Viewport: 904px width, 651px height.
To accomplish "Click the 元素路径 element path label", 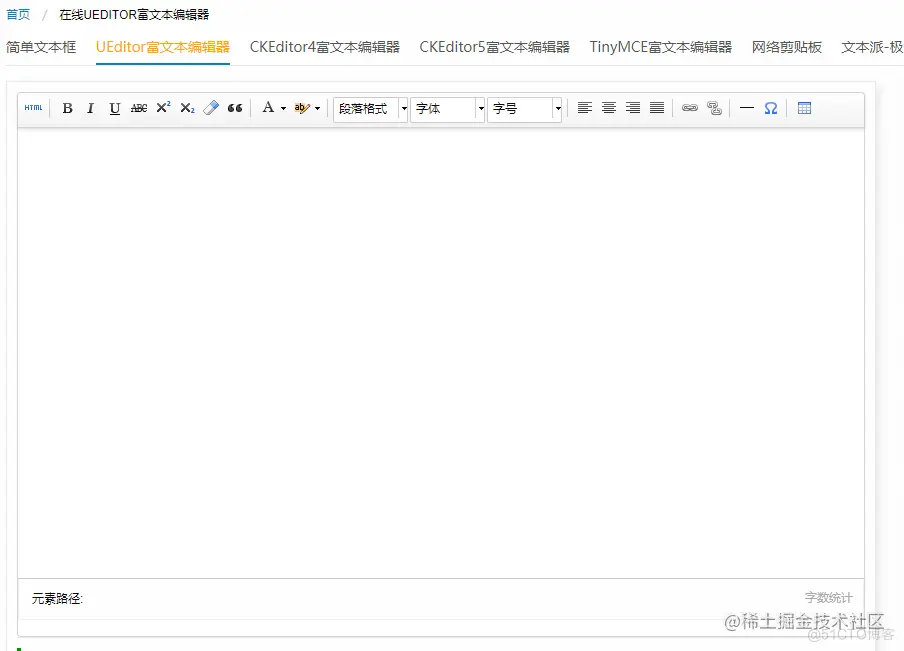I will 57,599.
